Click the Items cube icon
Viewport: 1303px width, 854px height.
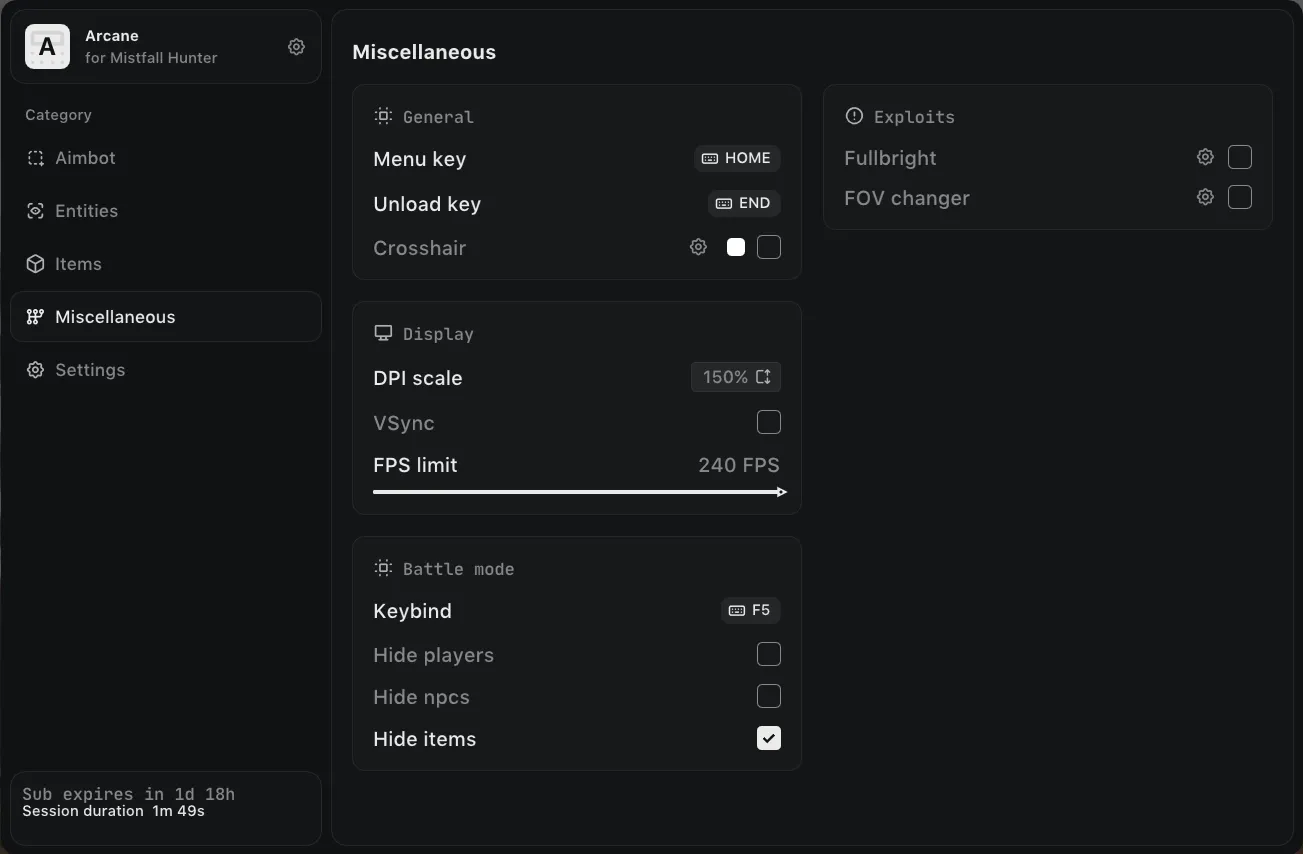point(36,264)
